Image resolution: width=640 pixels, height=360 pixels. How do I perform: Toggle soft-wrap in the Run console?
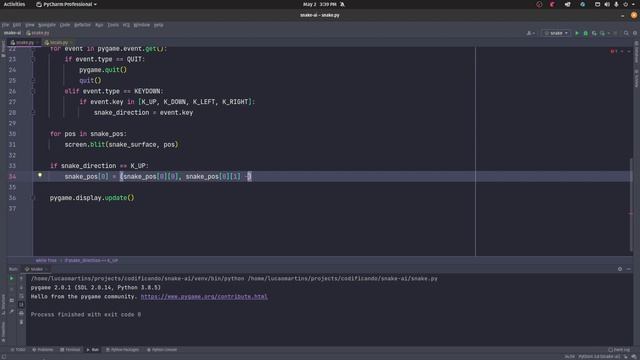(x=21, y=296)
